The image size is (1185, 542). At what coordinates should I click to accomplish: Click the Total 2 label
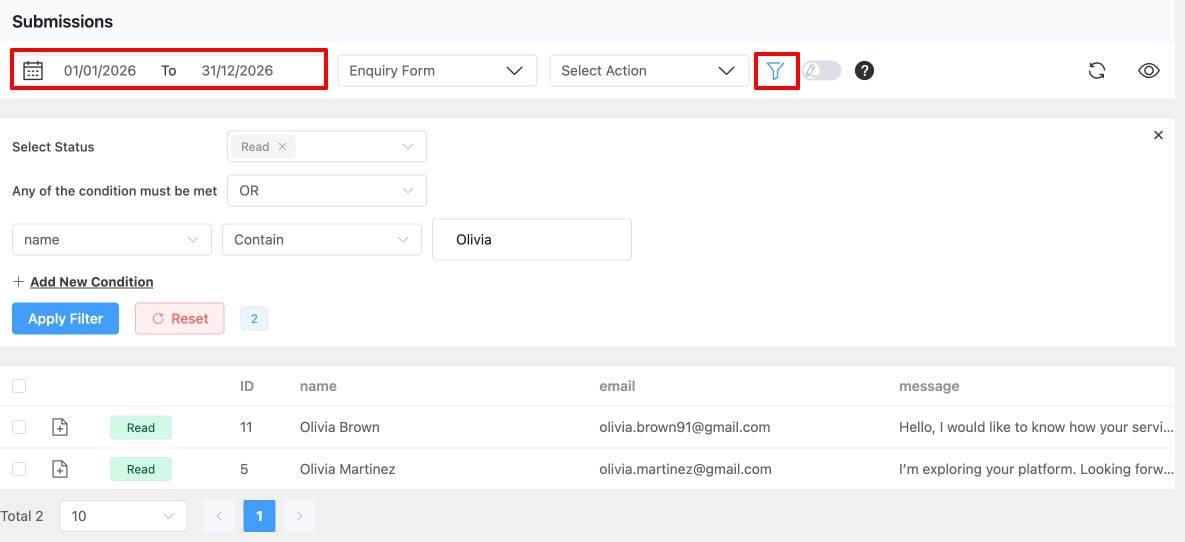click(x=22, y=516)
